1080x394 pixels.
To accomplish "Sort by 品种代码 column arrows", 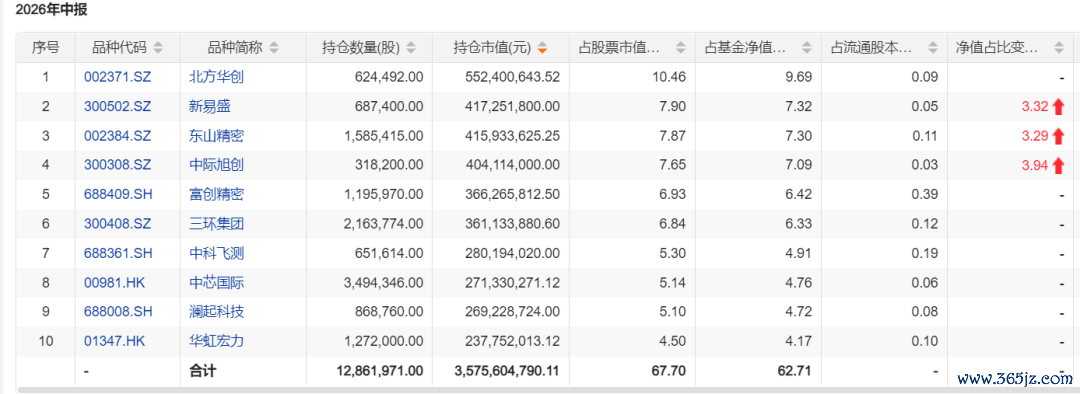I will click(x=158, y=48).
